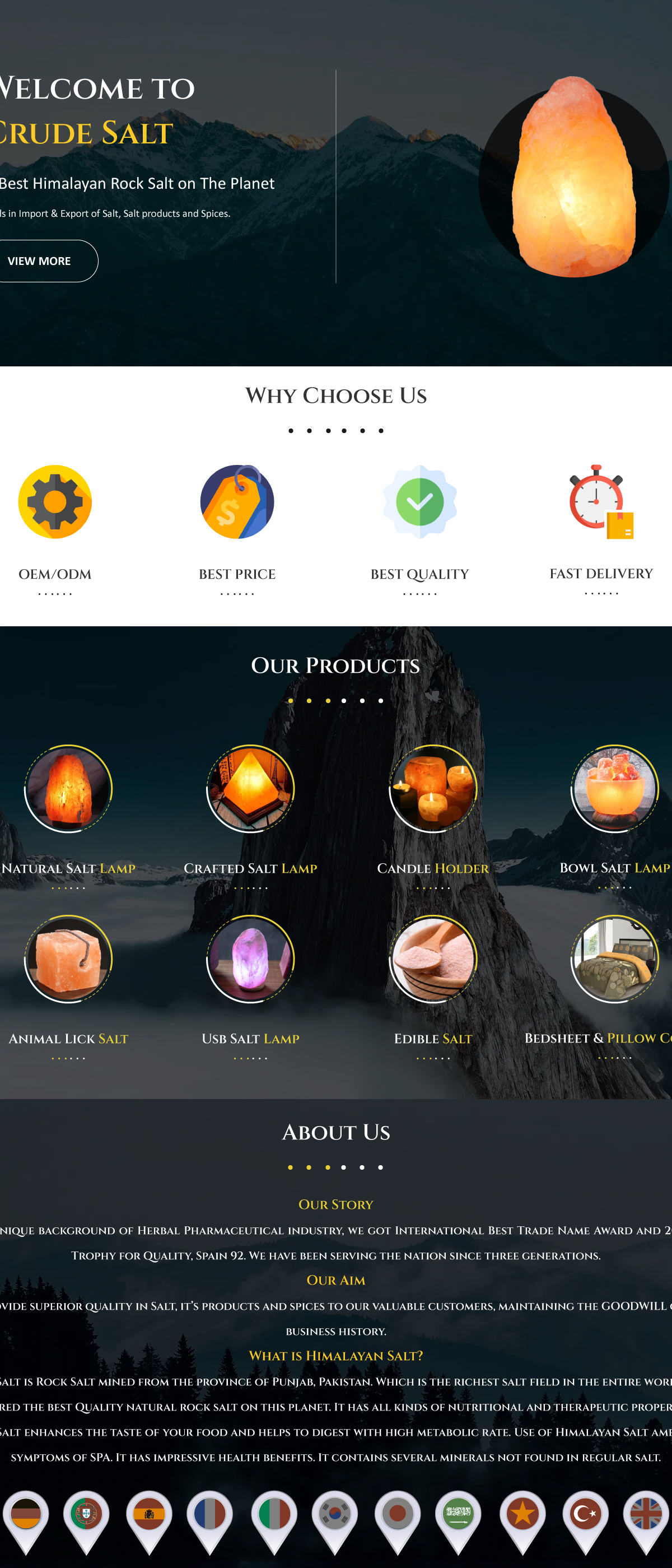This screenshot has height=1568, width=672.
Task: Select the Spanish flag map pin
Action: 149,1523
